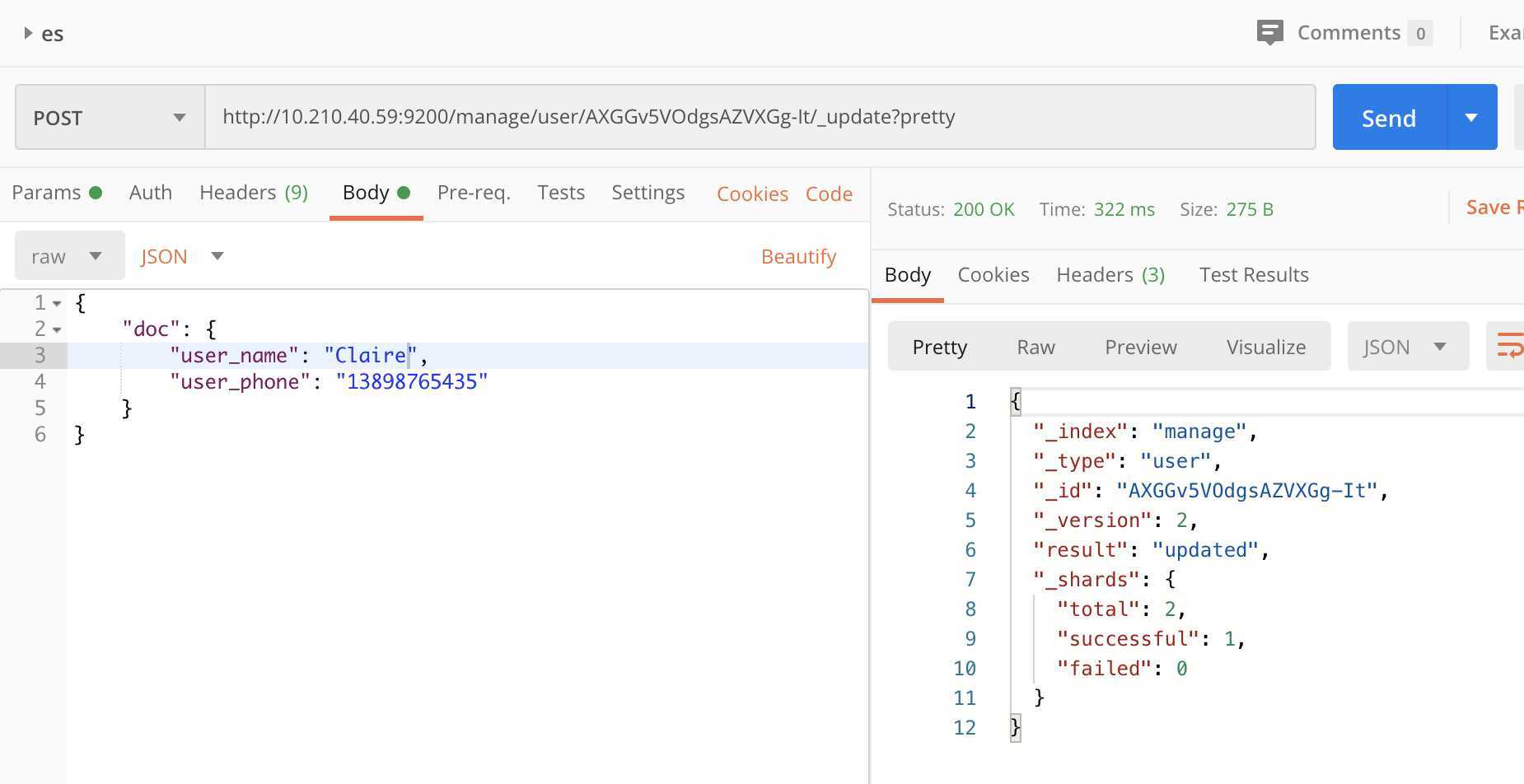
Task: Click the "updated" result value
Action: tap(1205, 550)
